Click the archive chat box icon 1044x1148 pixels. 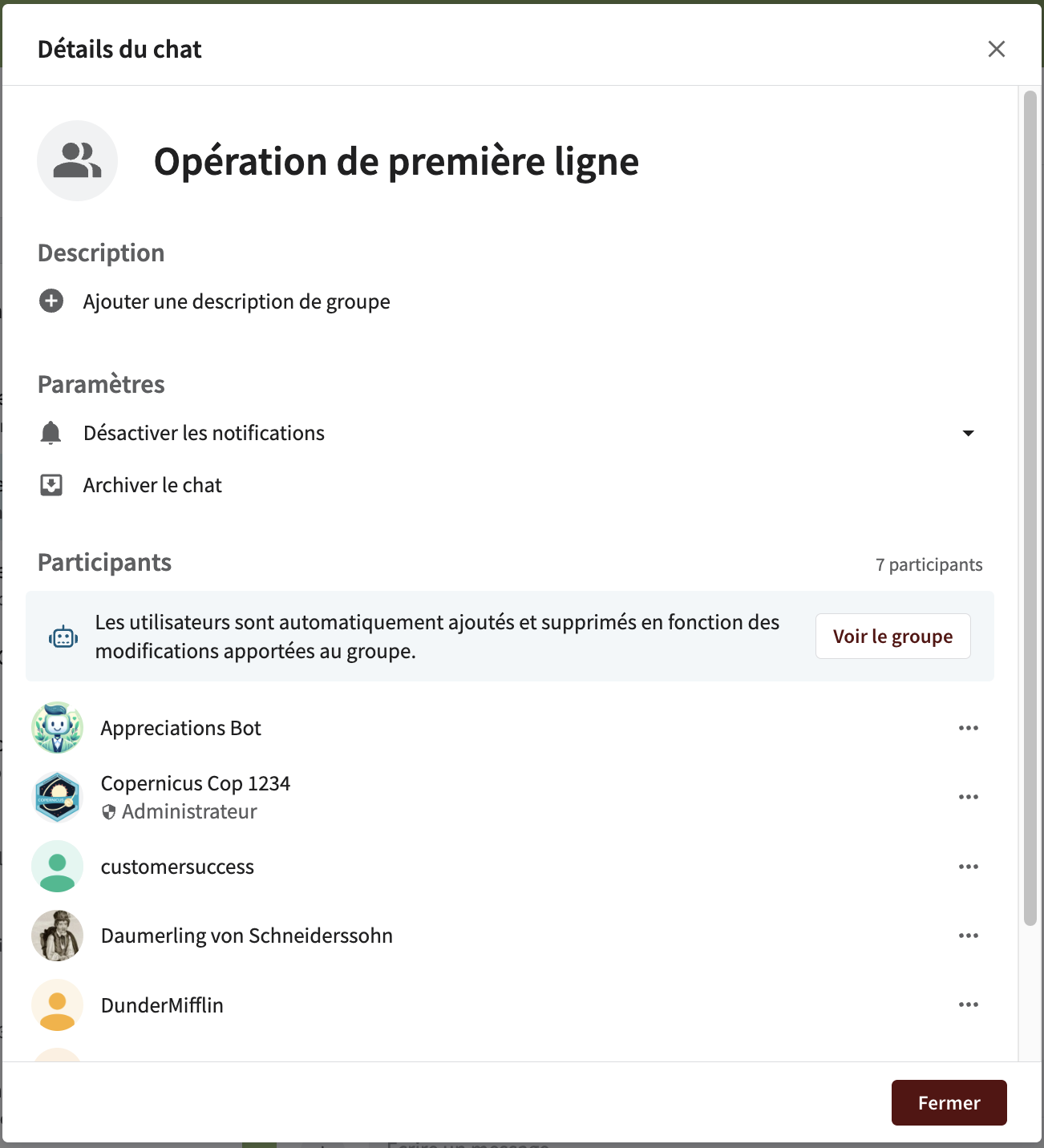(x=51, y=485)
